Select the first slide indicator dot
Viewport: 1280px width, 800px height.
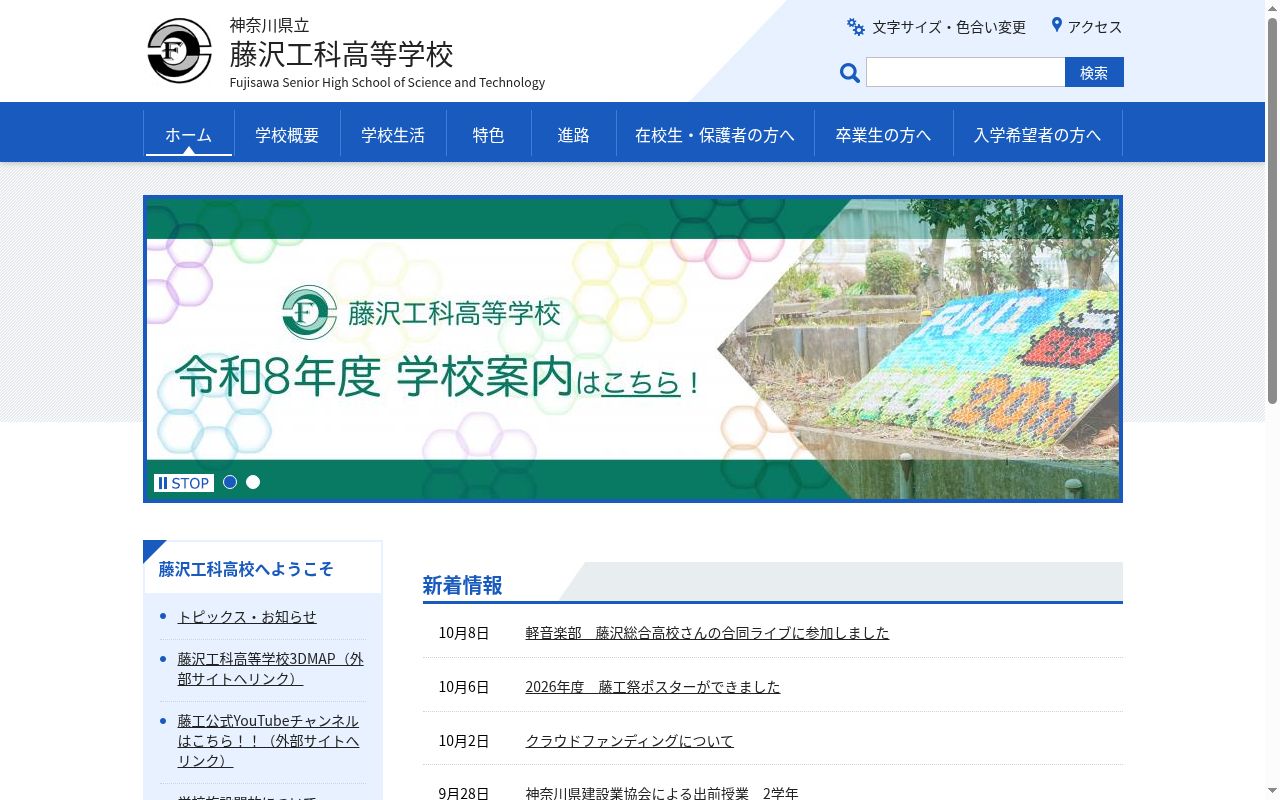[230, 482]
